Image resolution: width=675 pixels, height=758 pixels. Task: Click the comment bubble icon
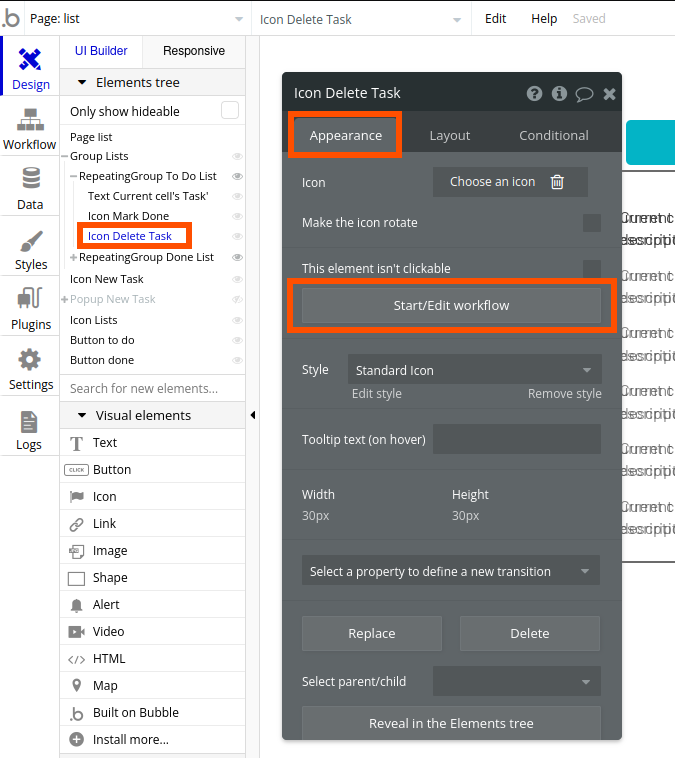tap(584, 94)
